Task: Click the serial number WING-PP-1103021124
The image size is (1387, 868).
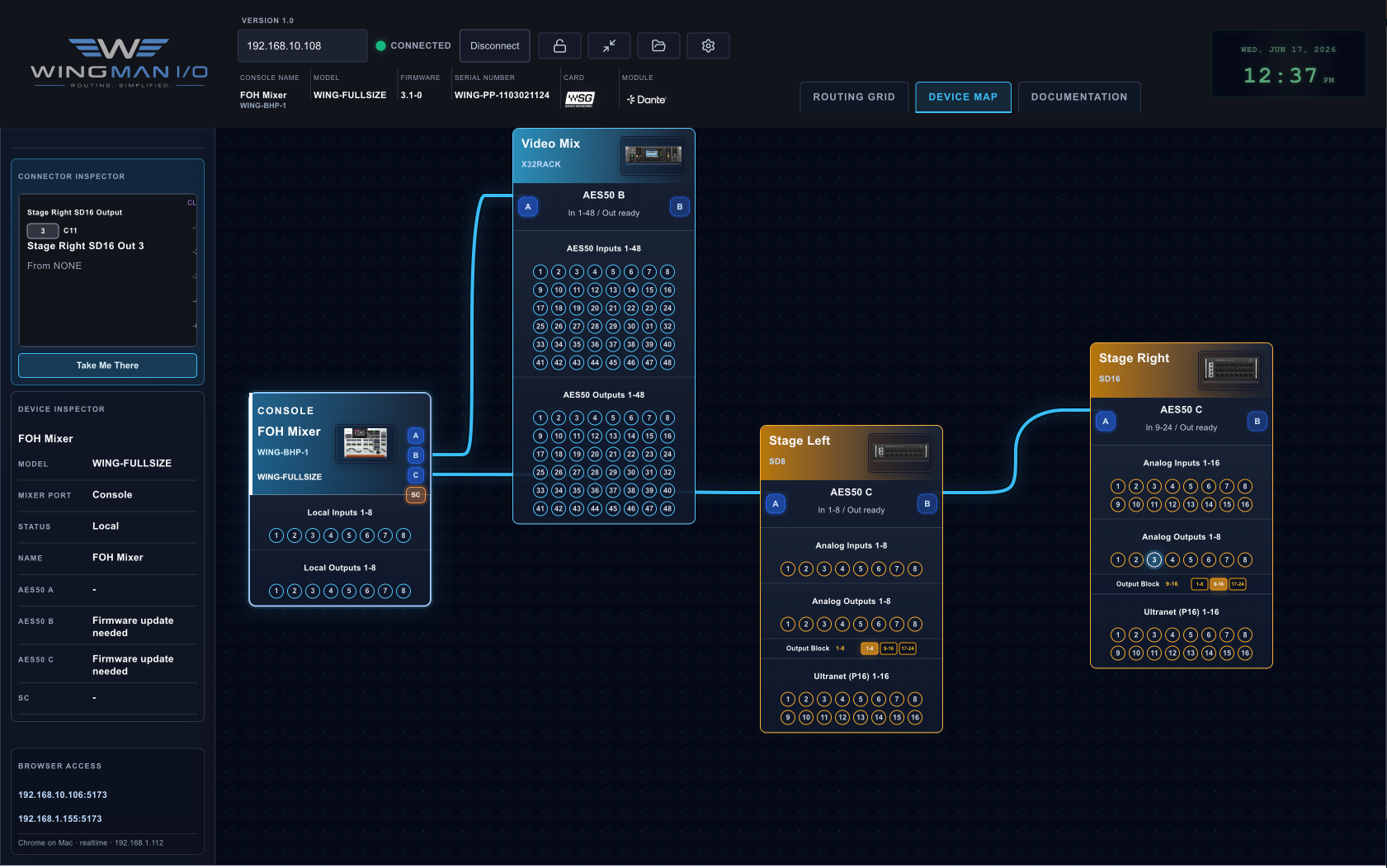Action: [x=502, y=95]
